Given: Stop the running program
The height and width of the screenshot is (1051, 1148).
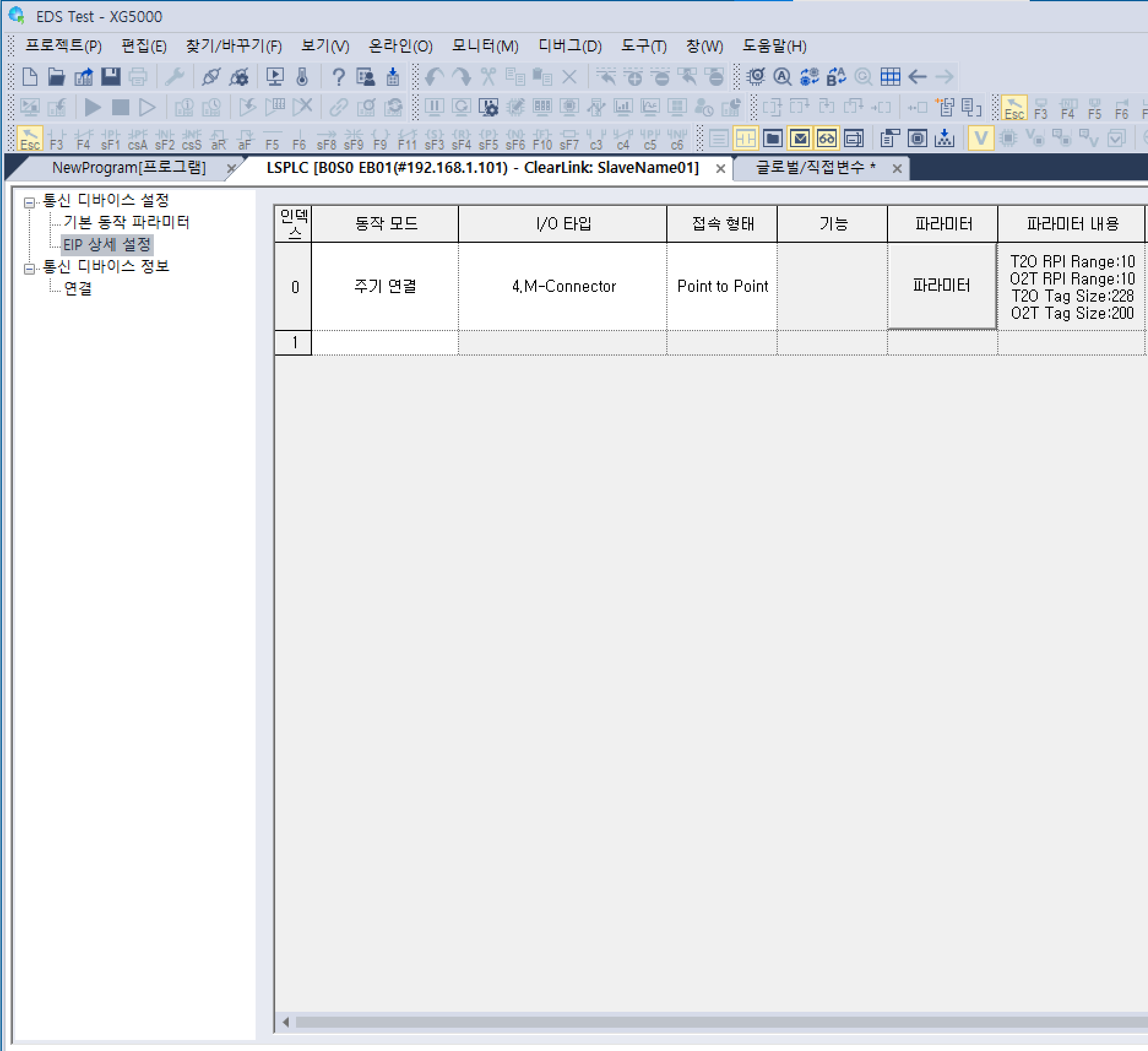Looking at the screenshot, I should (x=120, y=107).
